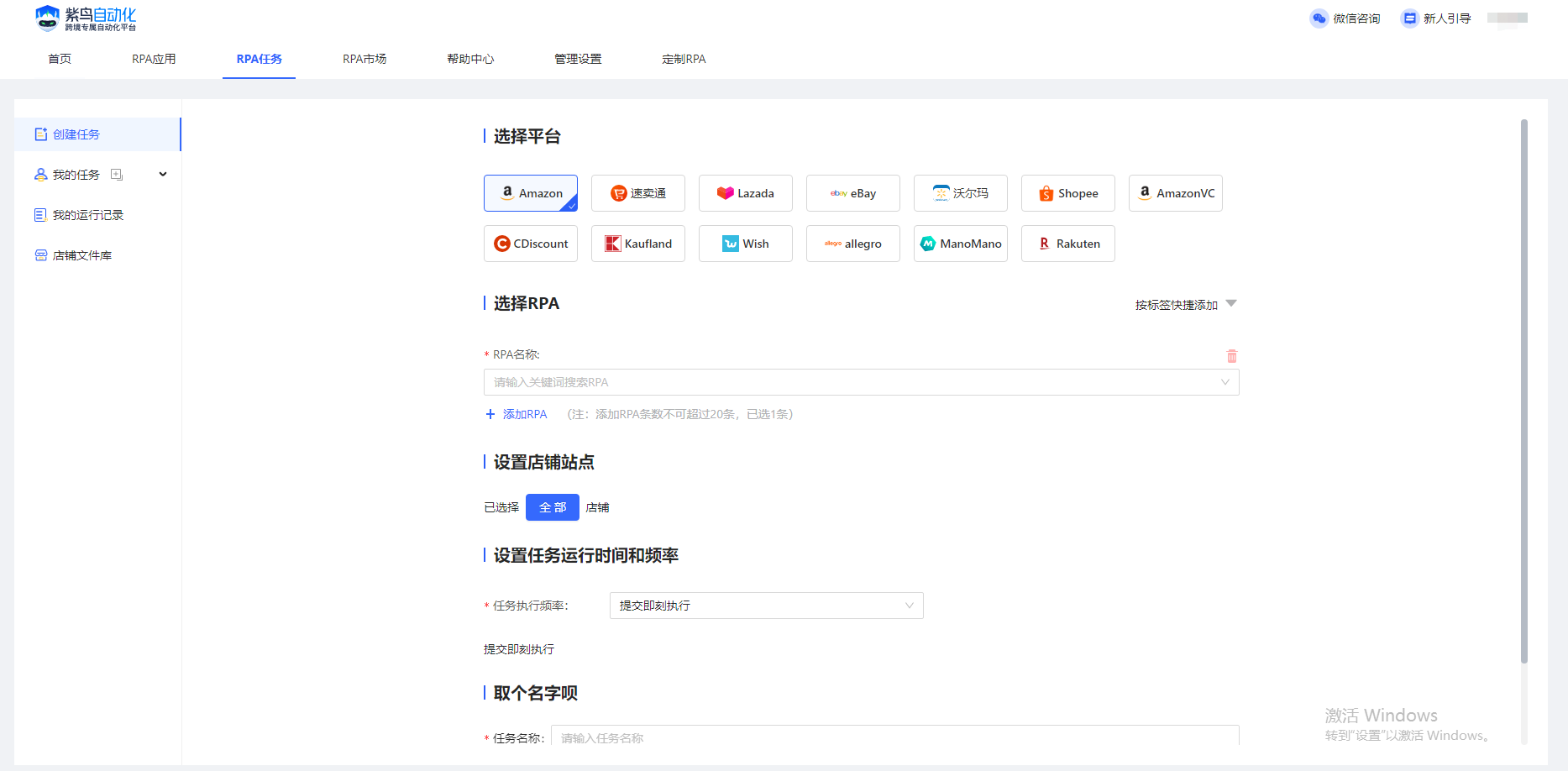Go to the 首页 tab
This screenshot has width=1568, height=771.
click(60, 59)
